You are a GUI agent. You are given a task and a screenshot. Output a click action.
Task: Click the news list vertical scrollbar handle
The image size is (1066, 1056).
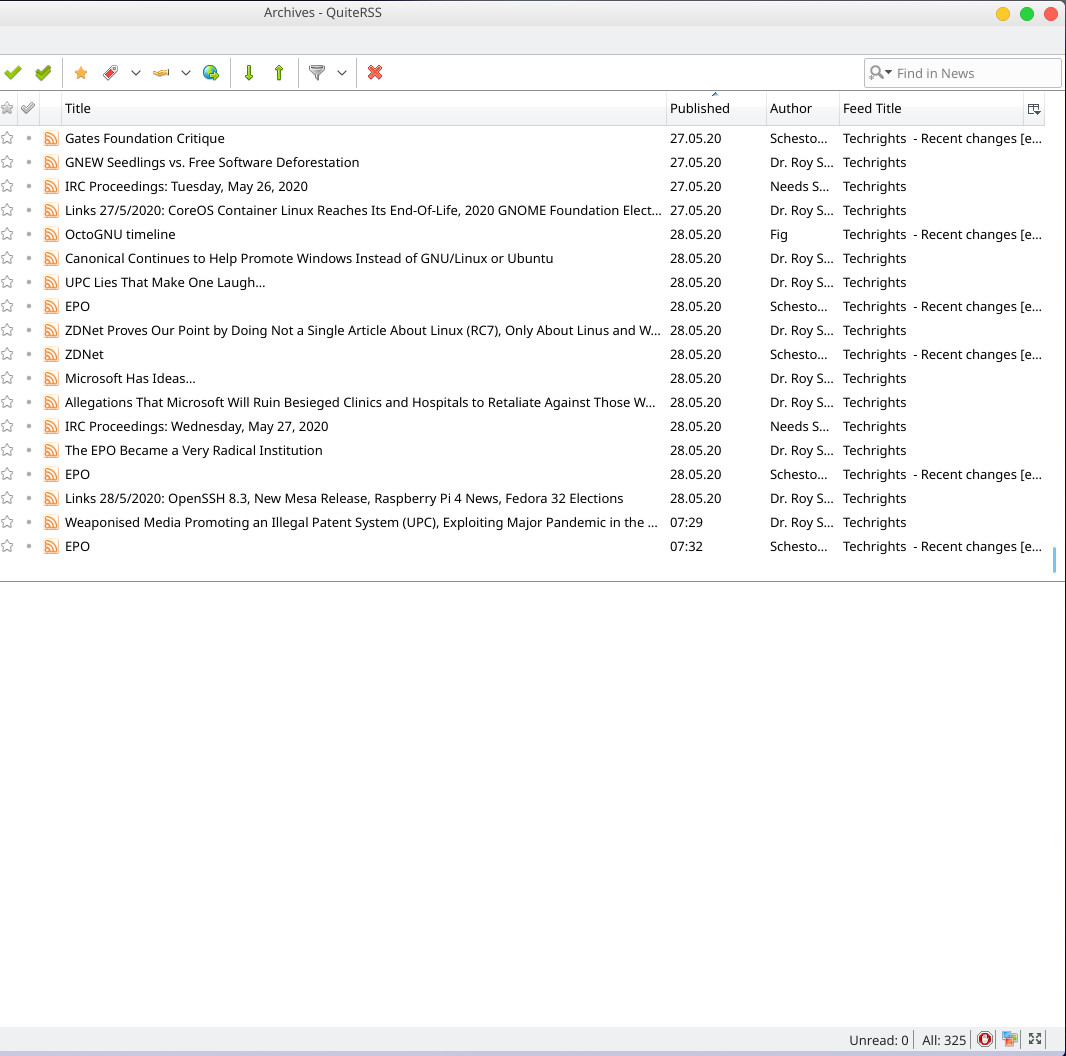(x=1054, y=560)
